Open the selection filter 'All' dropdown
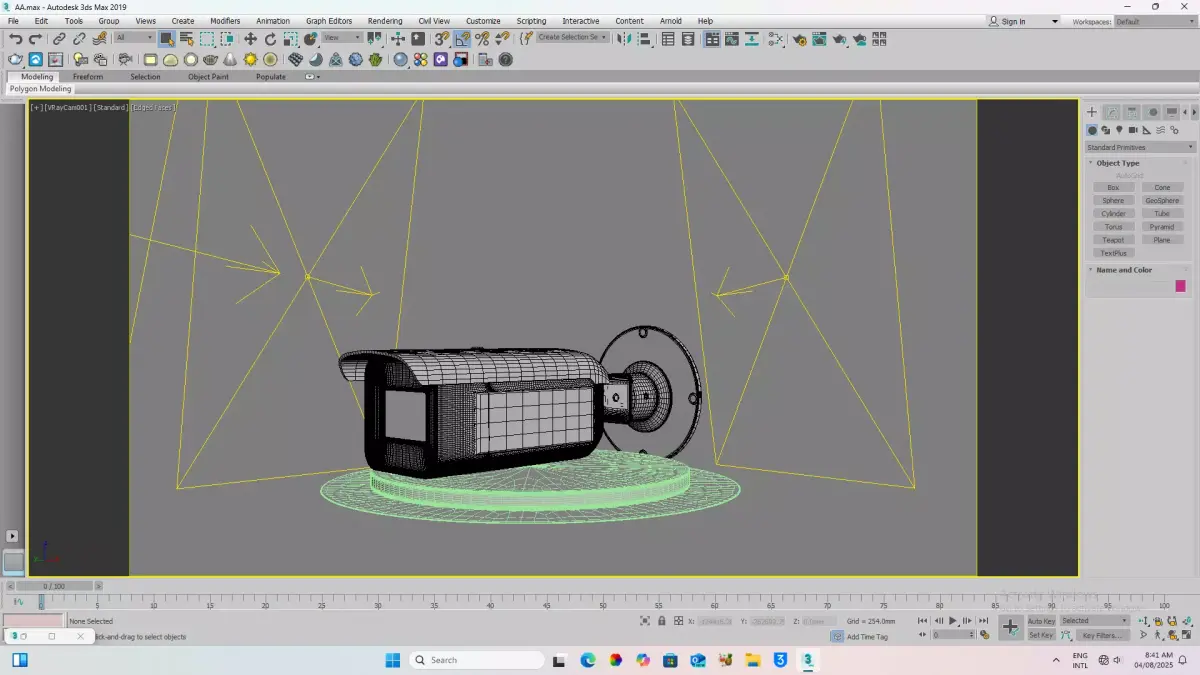Viewport: 1200px width, 675px height. point(134,38)
